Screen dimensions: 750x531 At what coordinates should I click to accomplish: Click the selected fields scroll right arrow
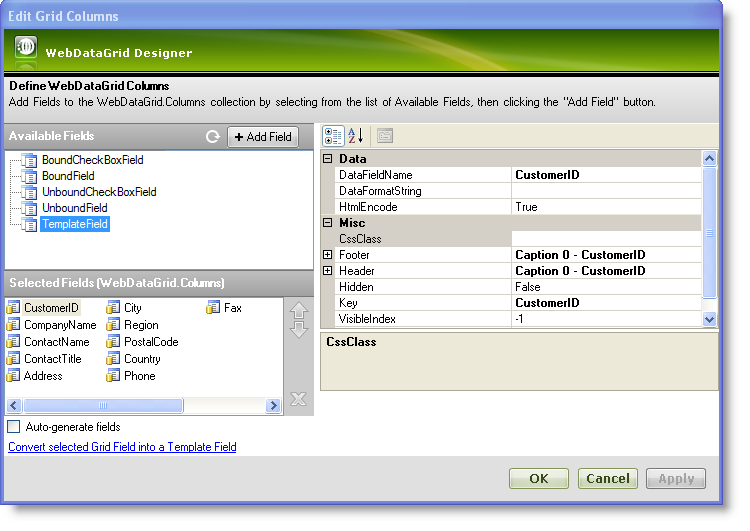click(x=273, y=405)
